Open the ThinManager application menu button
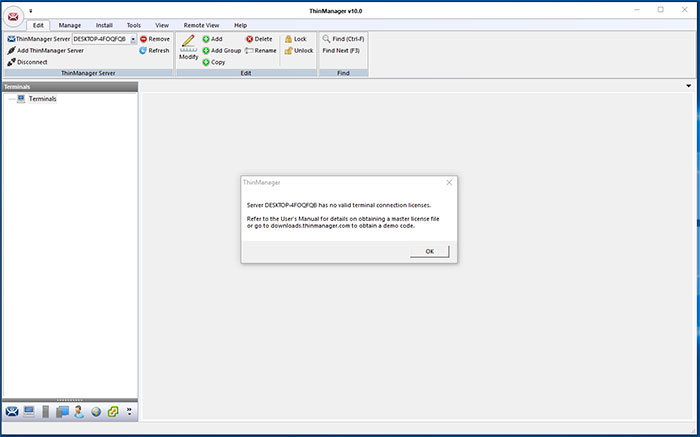 point(13,17)
